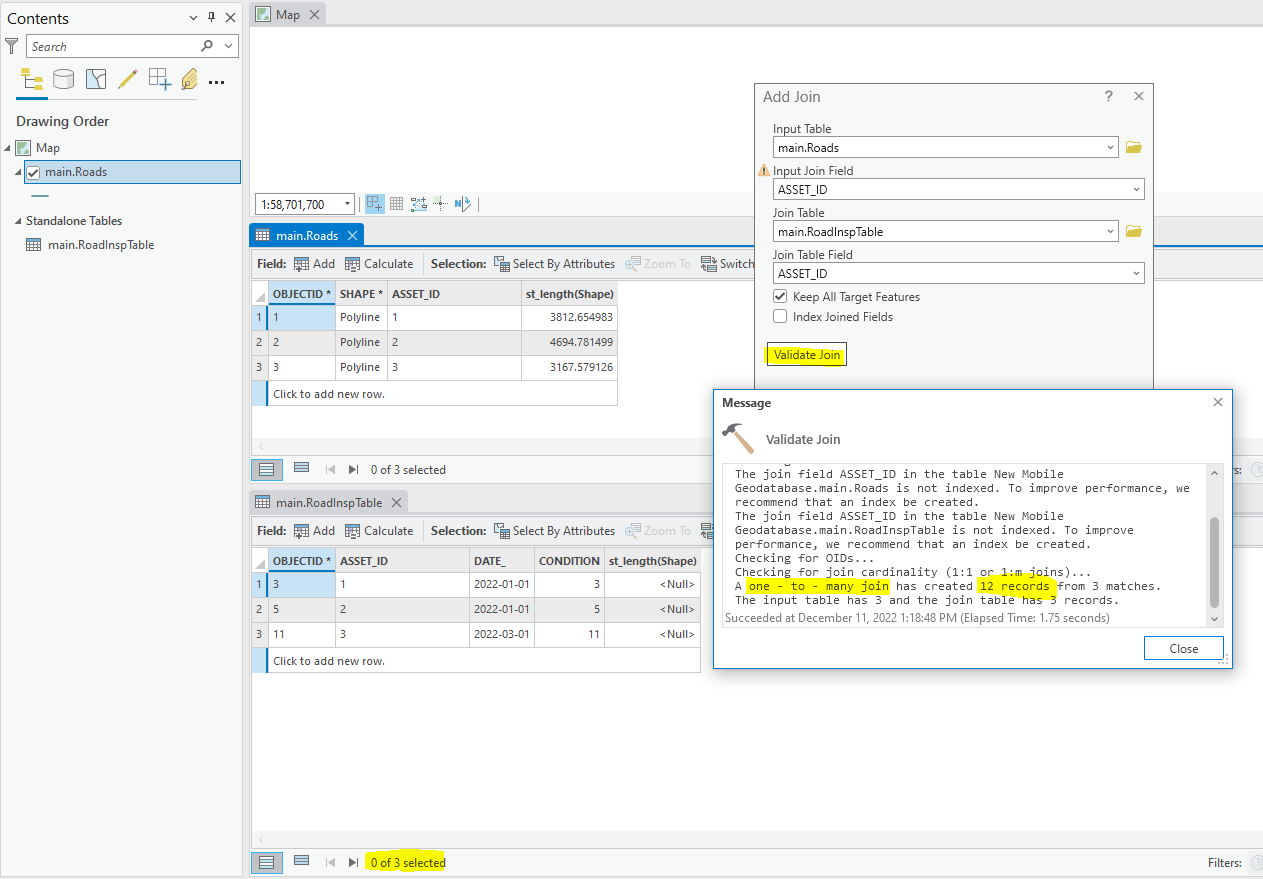Screen dimensions: 1263x879
Task: Collapse the Map tree node
Action: click(x=8, y=148)
